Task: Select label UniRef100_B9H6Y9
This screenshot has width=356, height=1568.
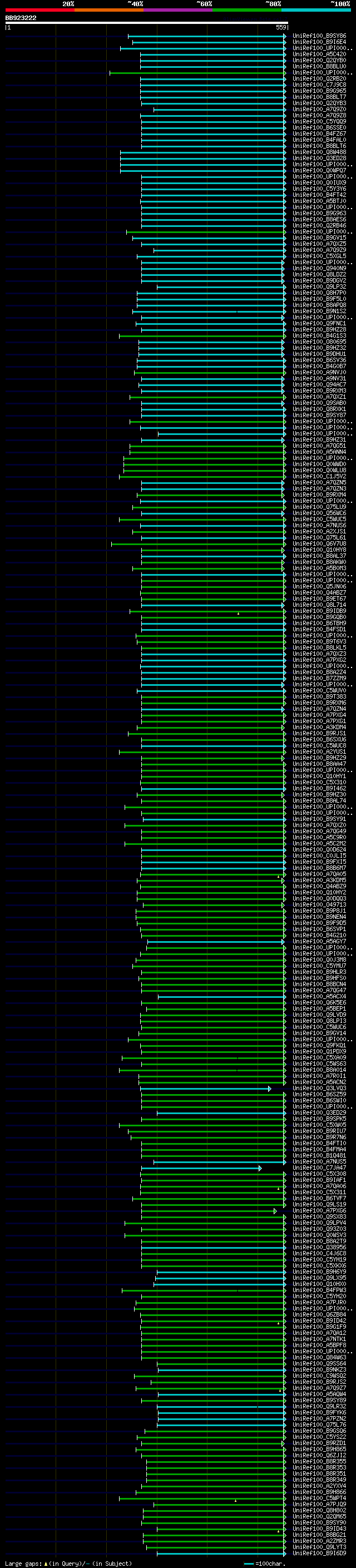Action: click(x=319, y=1272)
